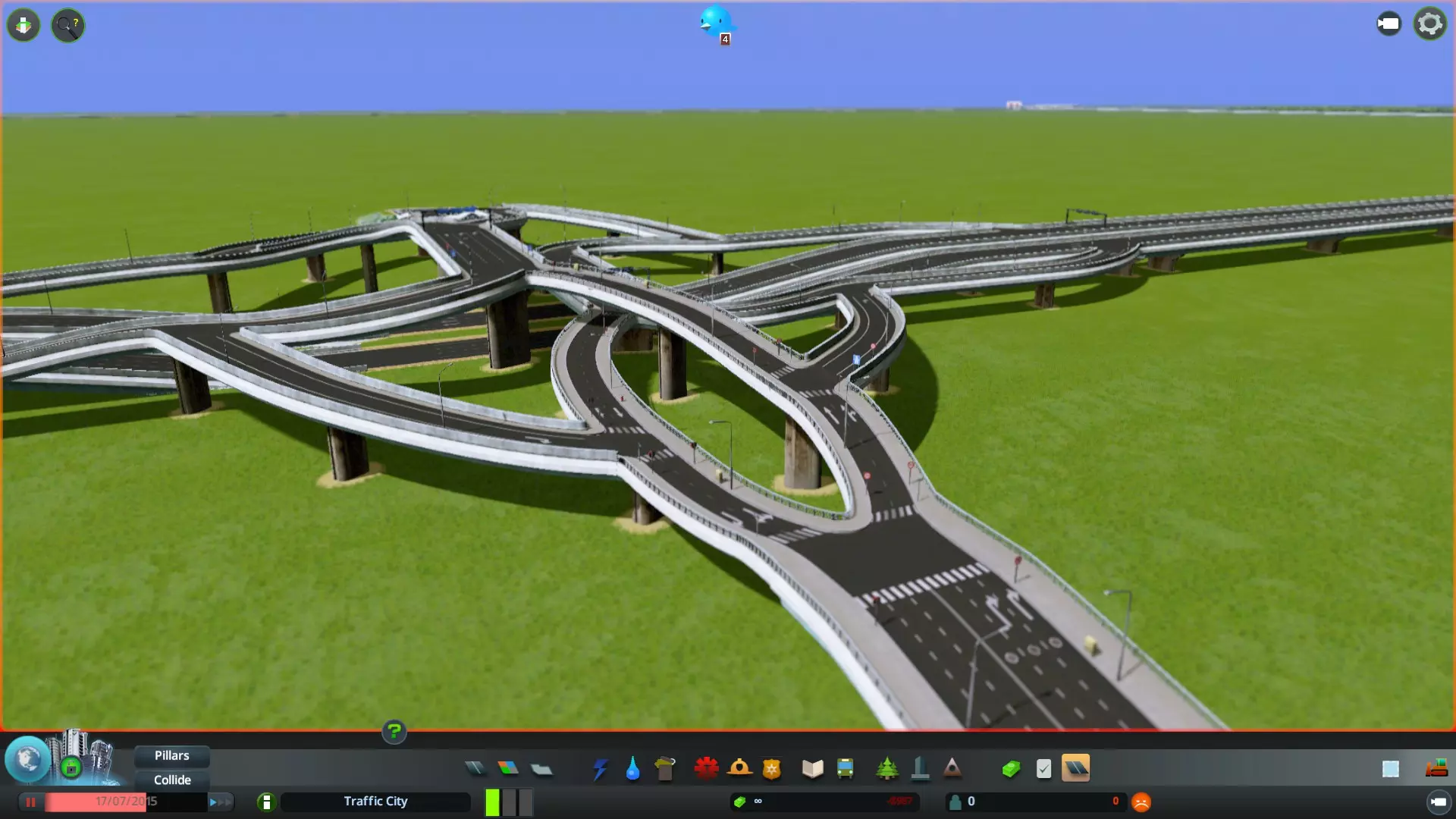Viewport: 1456px width, 819px height.
Task: Open the Economy money panel
Action: 1011,769
